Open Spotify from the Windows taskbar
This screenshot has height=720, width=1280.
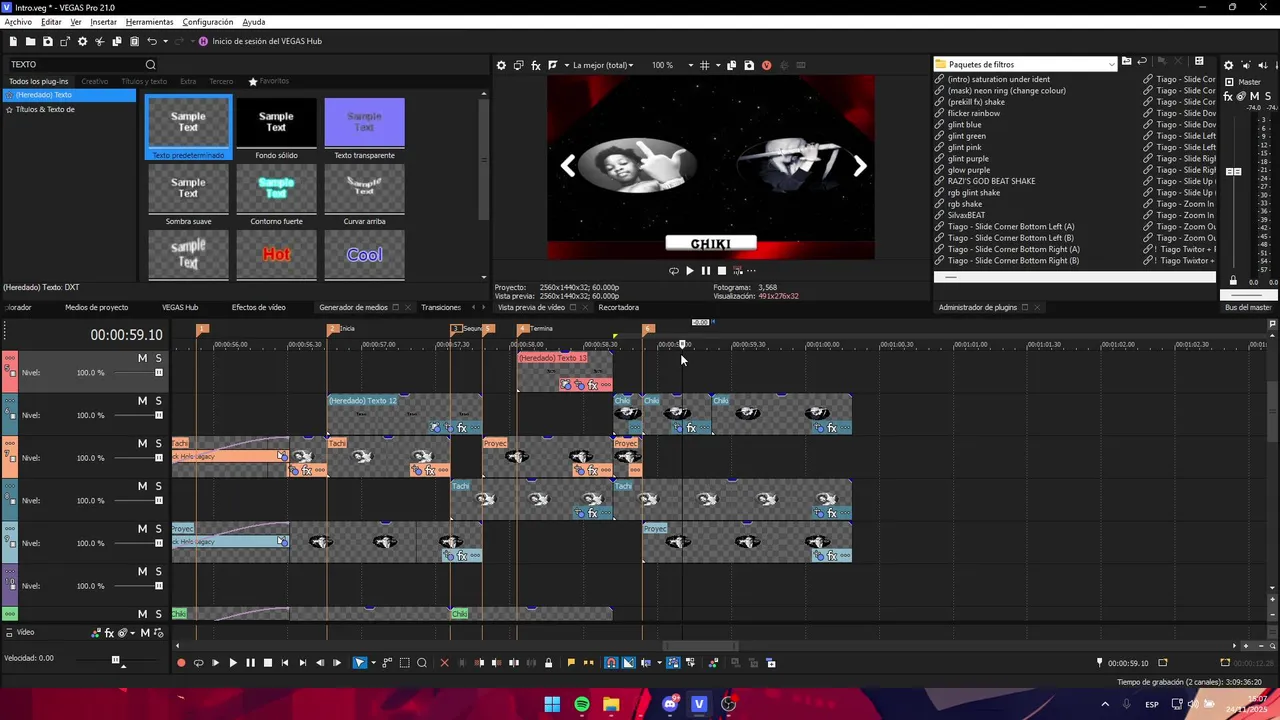tap(582, 704)
